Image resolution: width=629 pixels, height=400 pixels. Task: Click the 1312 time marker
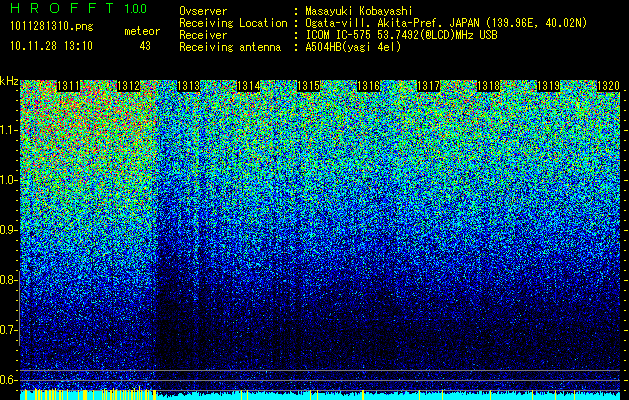click(129, 86)
